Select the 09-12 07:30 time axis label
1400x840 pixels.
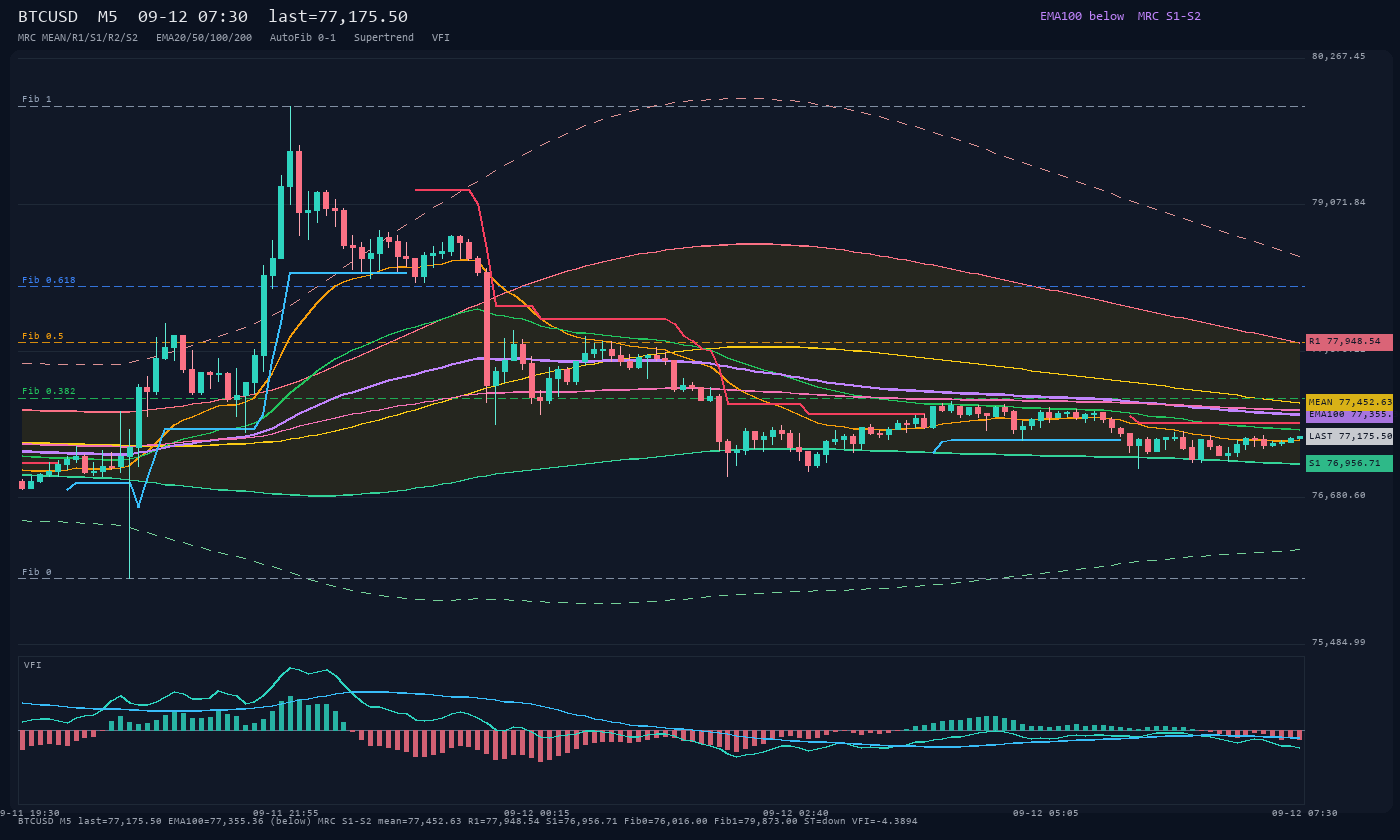[x=1304, y=813]
